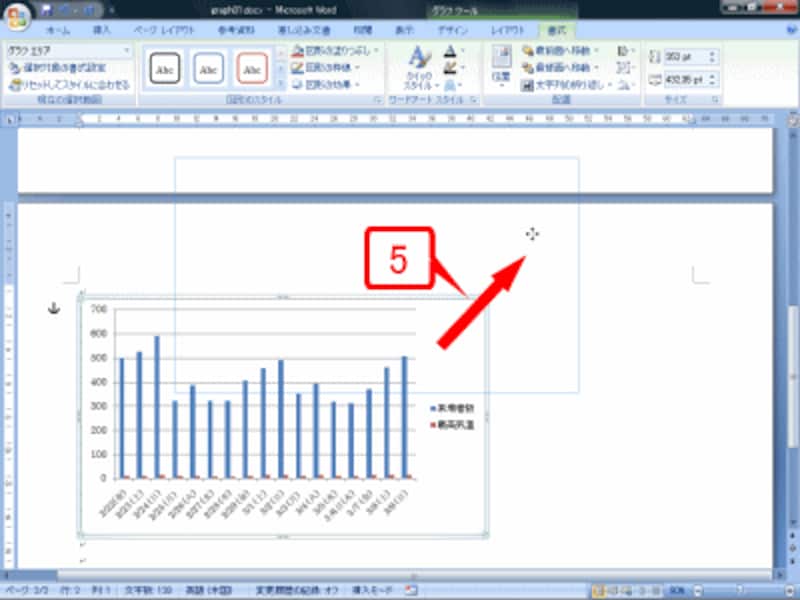
Task: Open the chart element selector showing グラフ エリア
Action: pyautogui.click(x=69, y=51)
